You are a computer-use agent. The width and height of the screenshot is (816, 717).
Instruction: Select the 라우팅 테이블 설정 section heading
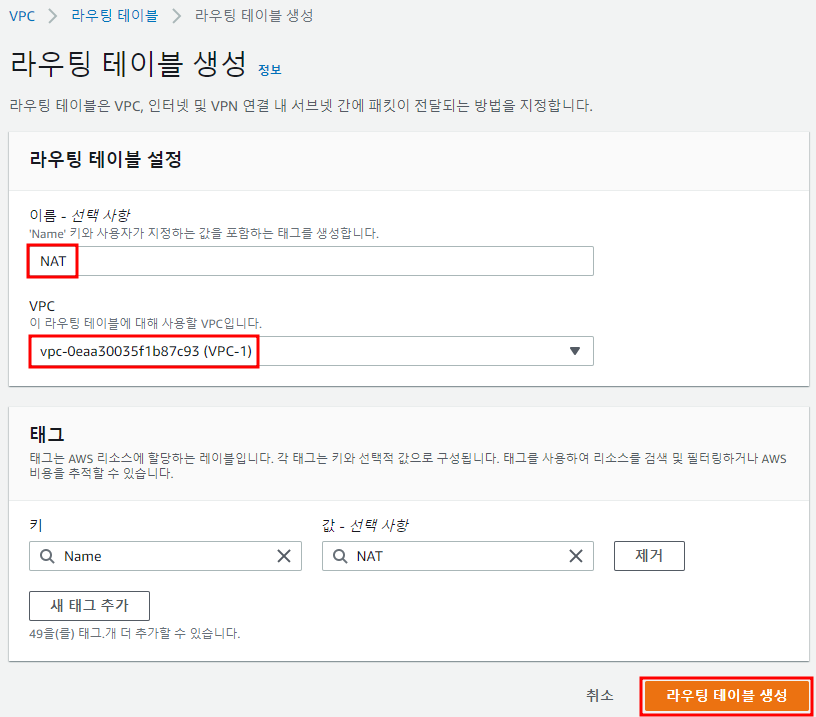click(x=106, y=159)
